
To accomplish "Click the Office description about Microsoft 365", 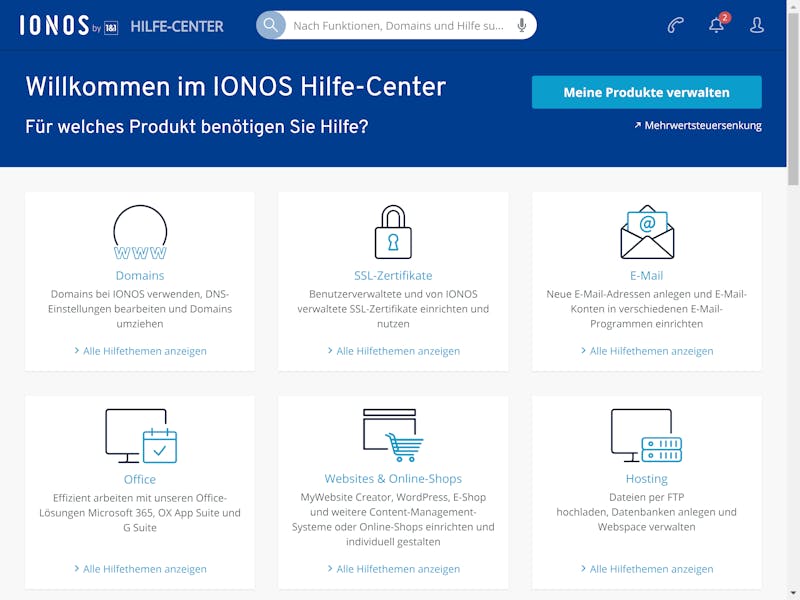I will coord(140,513).
